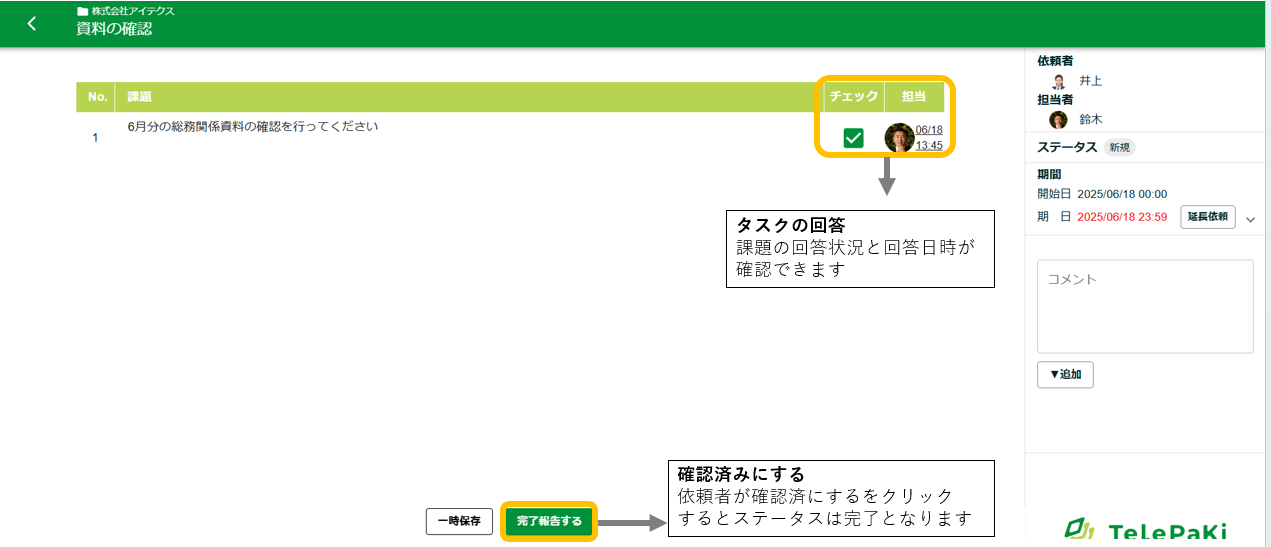Click the 延長依頼 button

(x=1208, y=217)
